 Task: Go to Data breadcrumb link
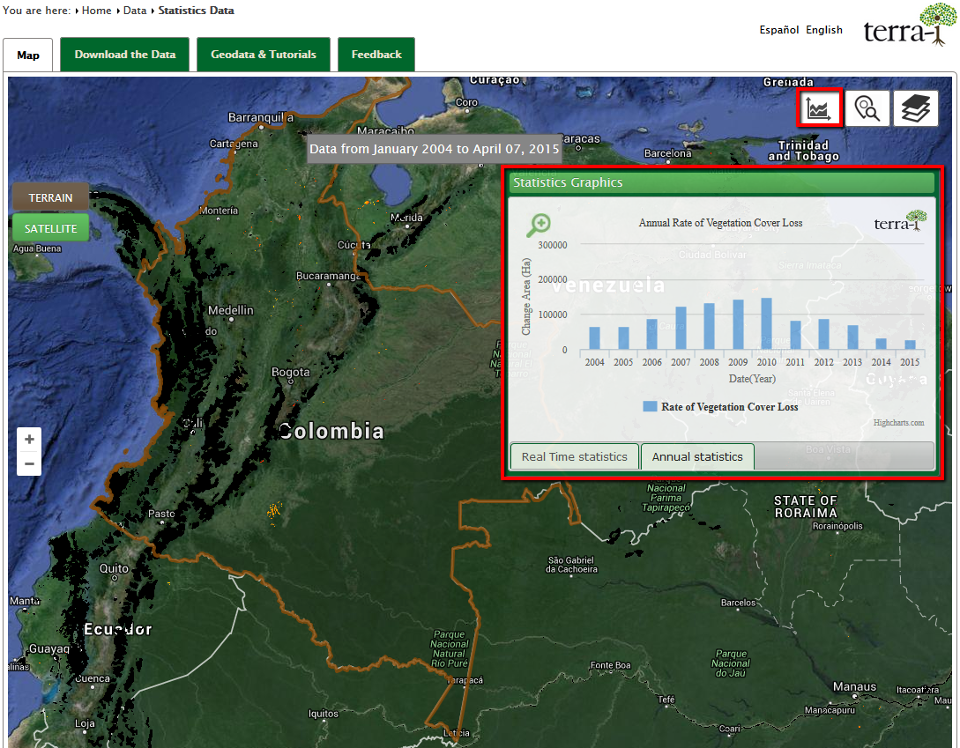point(135,10)
